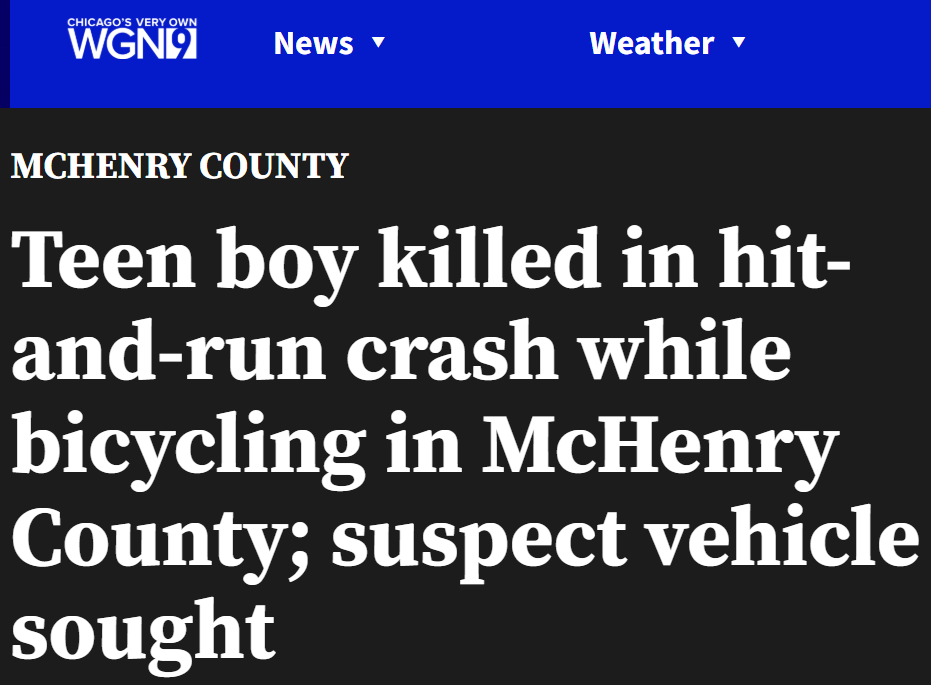
Task: Click the word News in the navbar
Action: click(314, 43)
